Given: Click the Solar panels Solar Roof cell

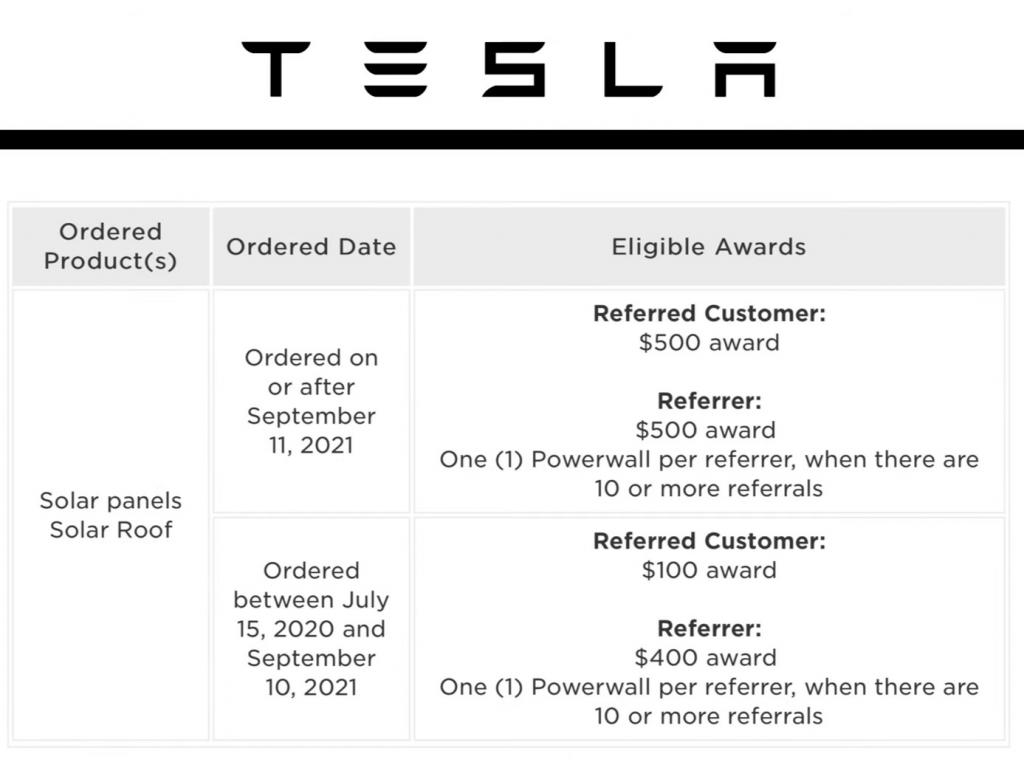Looking at the screenshot, I should tap(110, 515).
